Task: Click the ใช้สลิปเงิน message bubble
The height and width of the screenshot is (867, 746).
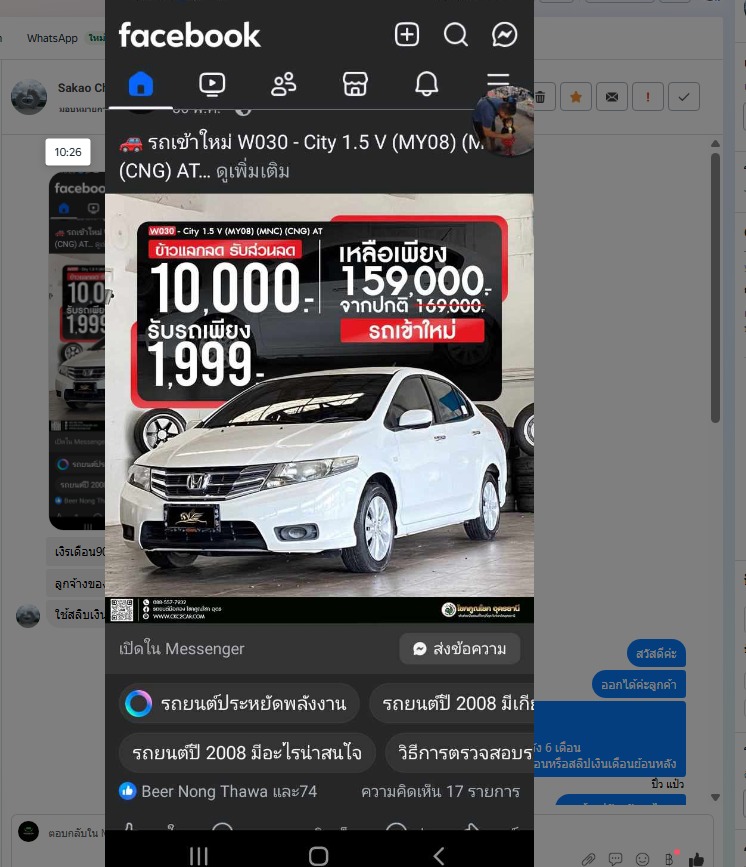Action: click(76, 615)
